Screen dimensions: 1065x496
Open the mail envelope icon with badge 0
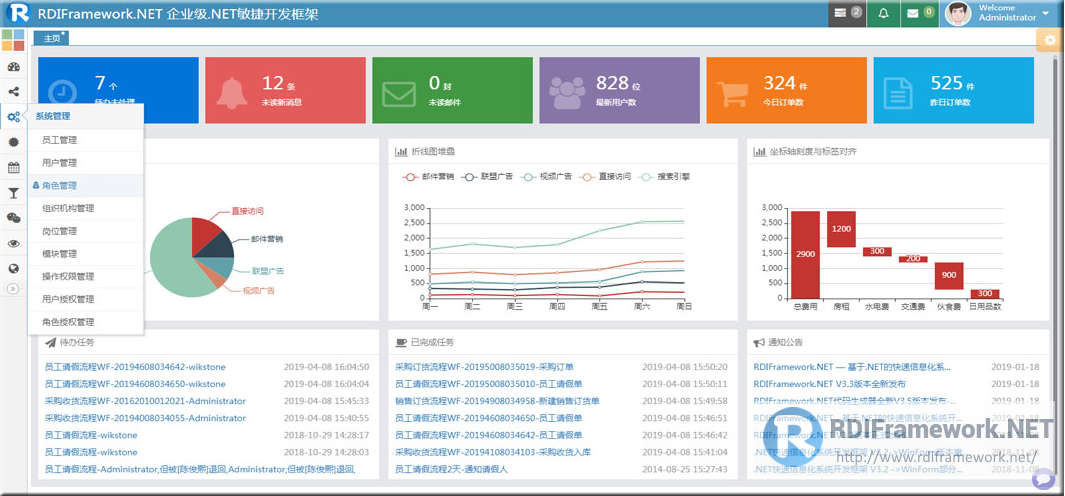pos(920,13)
